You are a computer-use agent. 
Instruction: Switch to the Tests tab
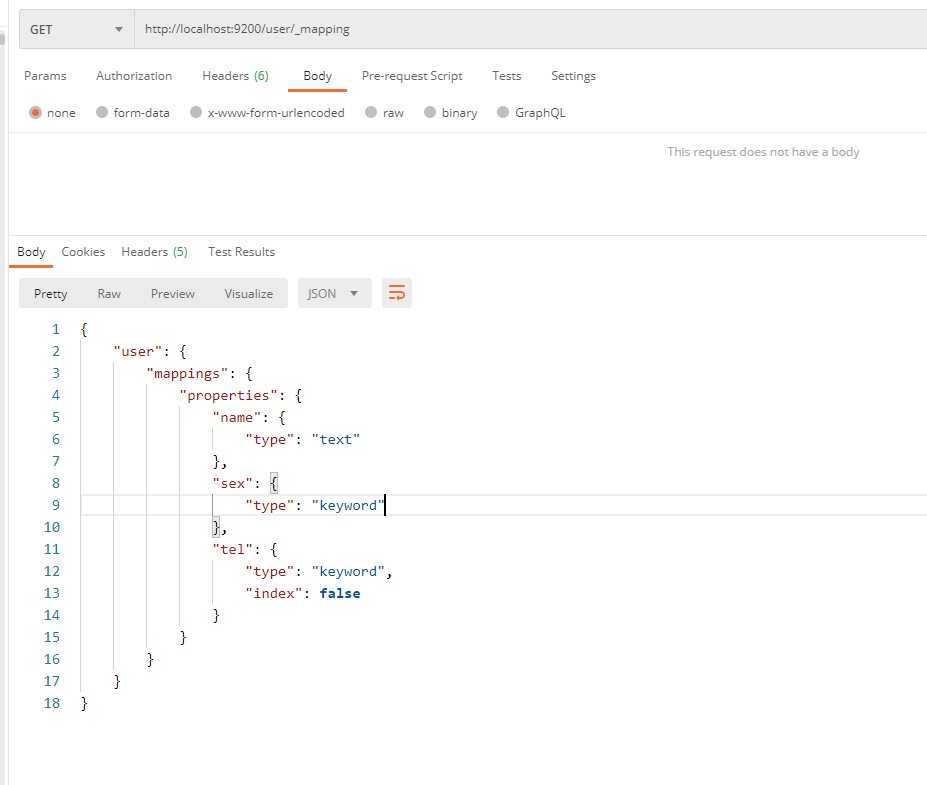coord(507,76)
